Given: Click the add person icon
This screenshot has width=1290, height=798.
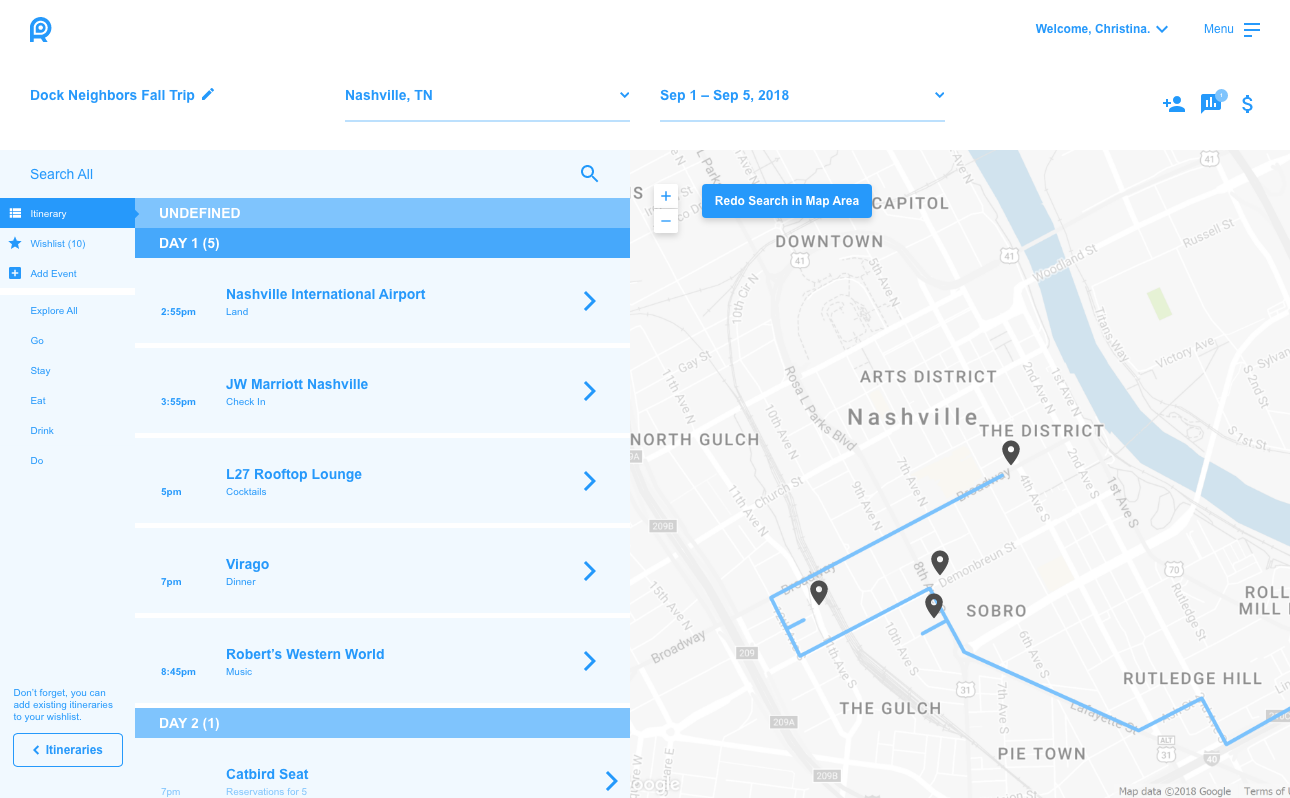Looking at the screenshot, I should [x=1174, y=104].
